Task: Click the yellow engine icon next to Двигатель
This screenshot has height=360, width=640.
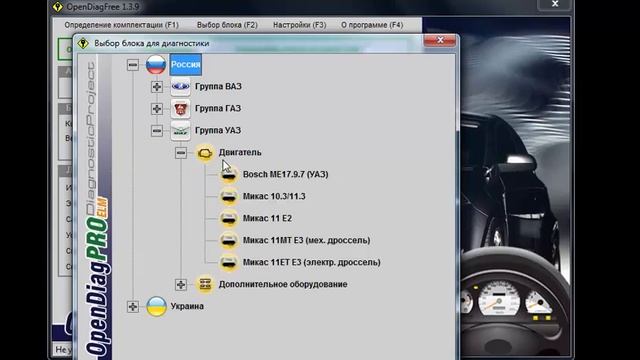Action: click(205, 153)
